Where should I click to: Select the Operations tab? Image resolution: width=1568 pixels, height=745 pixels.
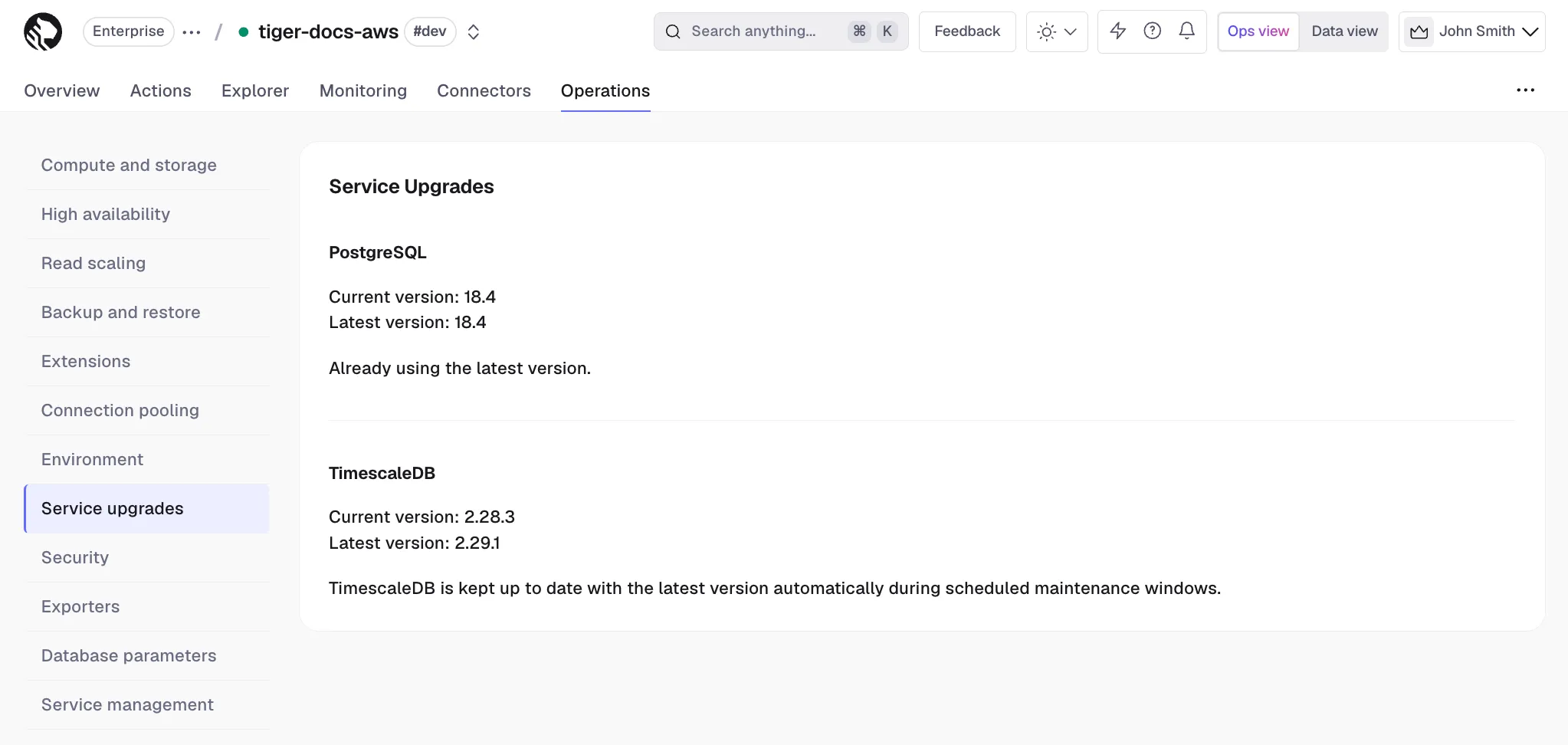tap(605, 90)
